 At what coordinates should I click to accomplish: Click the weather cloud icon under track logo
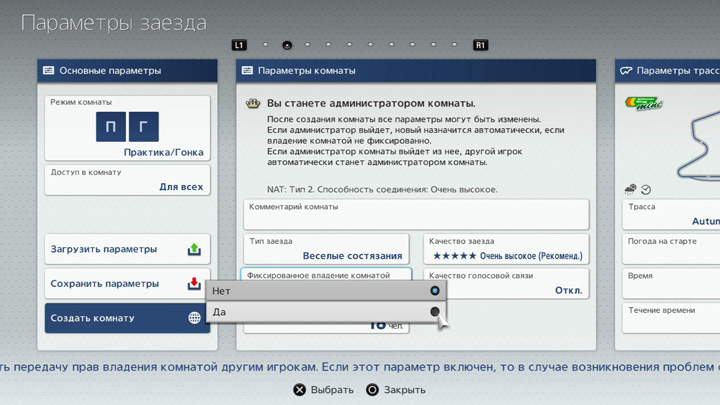pyautogui.click(x=630, y=189)
